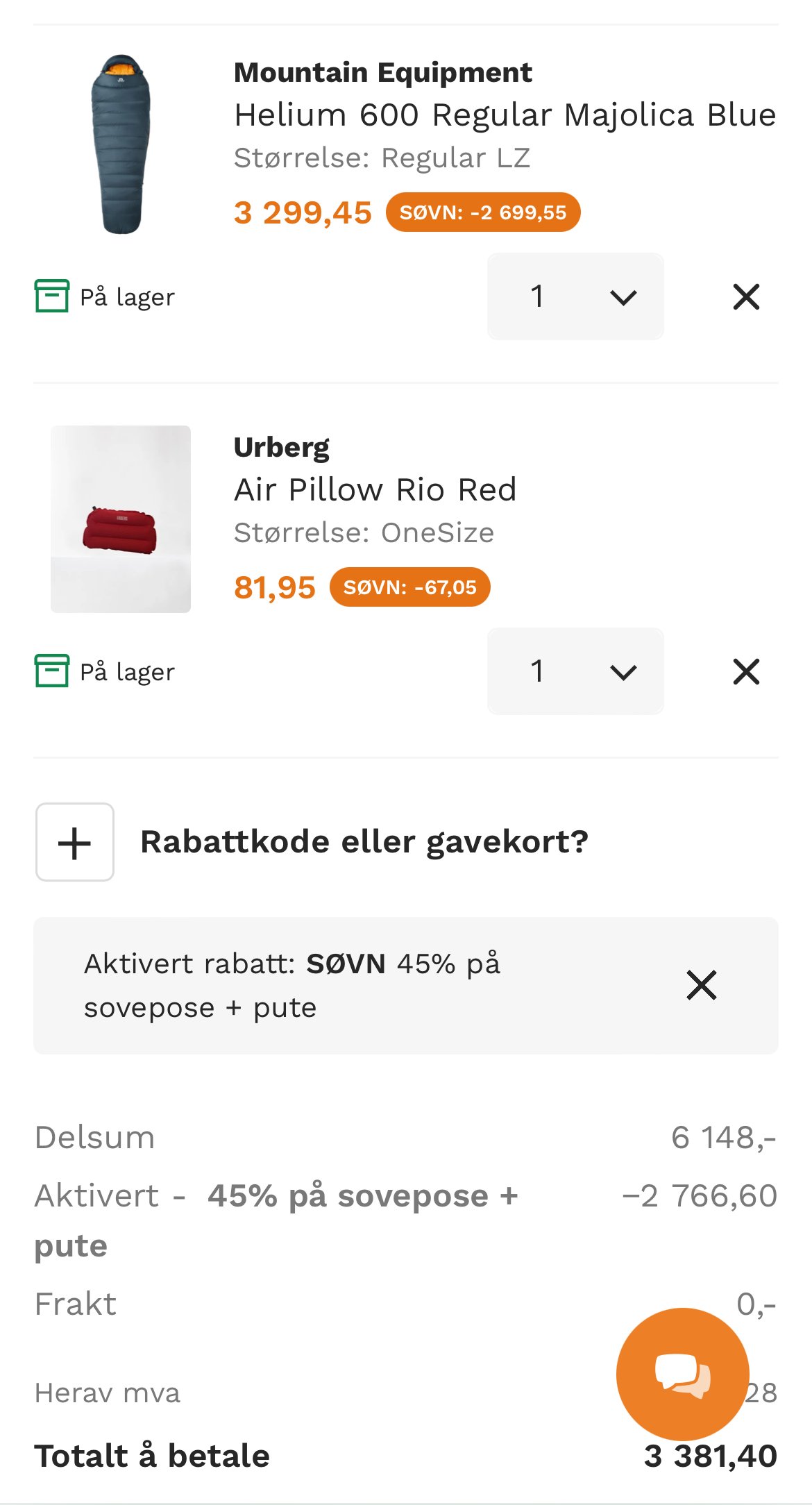Image resolution: width=812 pixels, height=1505 pixels.
Task: Click the Urberg brand name
Action: (281, 448)
